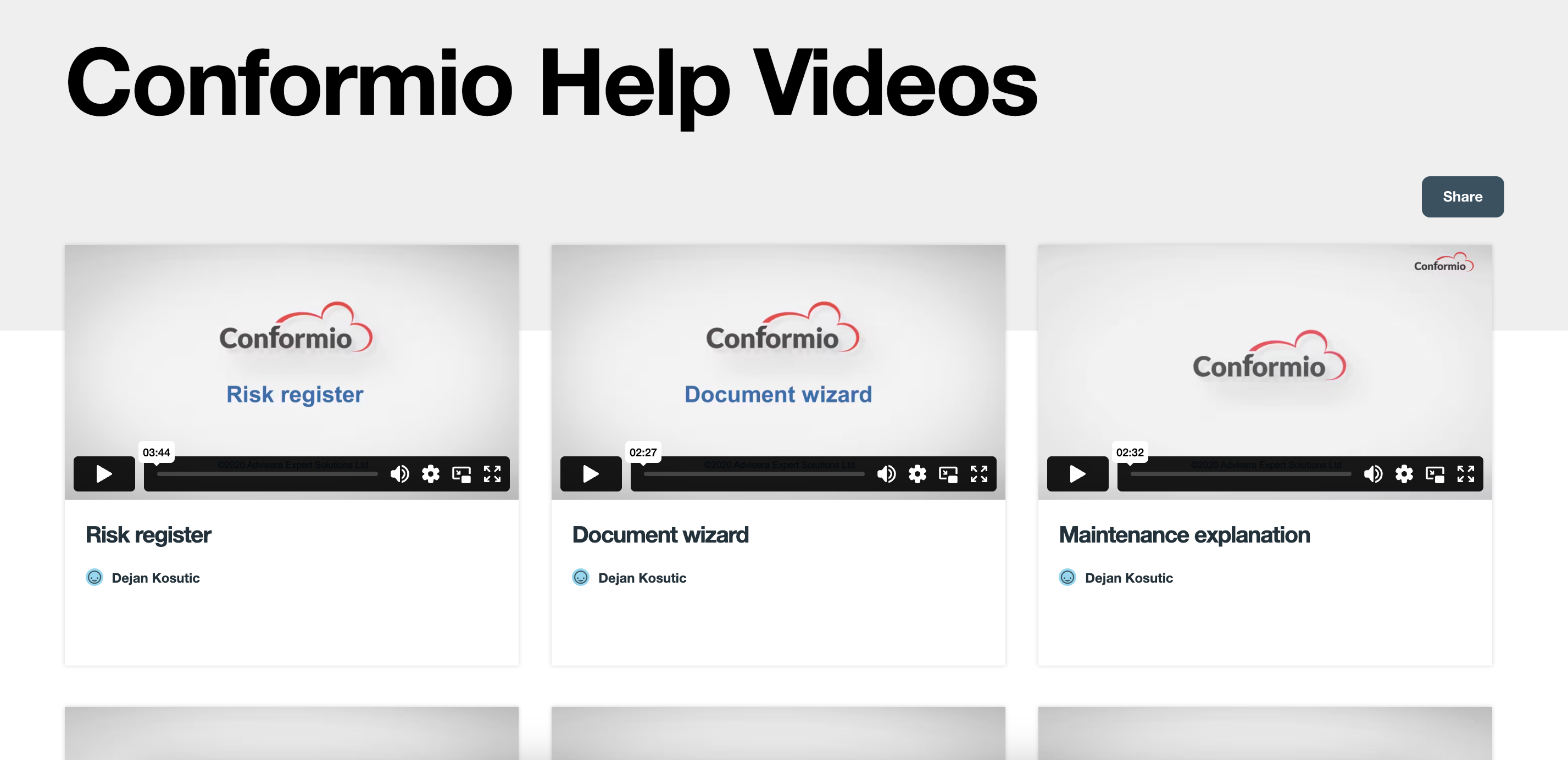This screenshot has width=1568, height=760.
Task: Toggle picture-in-picture on the Risk register video
Action: (x=461, y=474)
